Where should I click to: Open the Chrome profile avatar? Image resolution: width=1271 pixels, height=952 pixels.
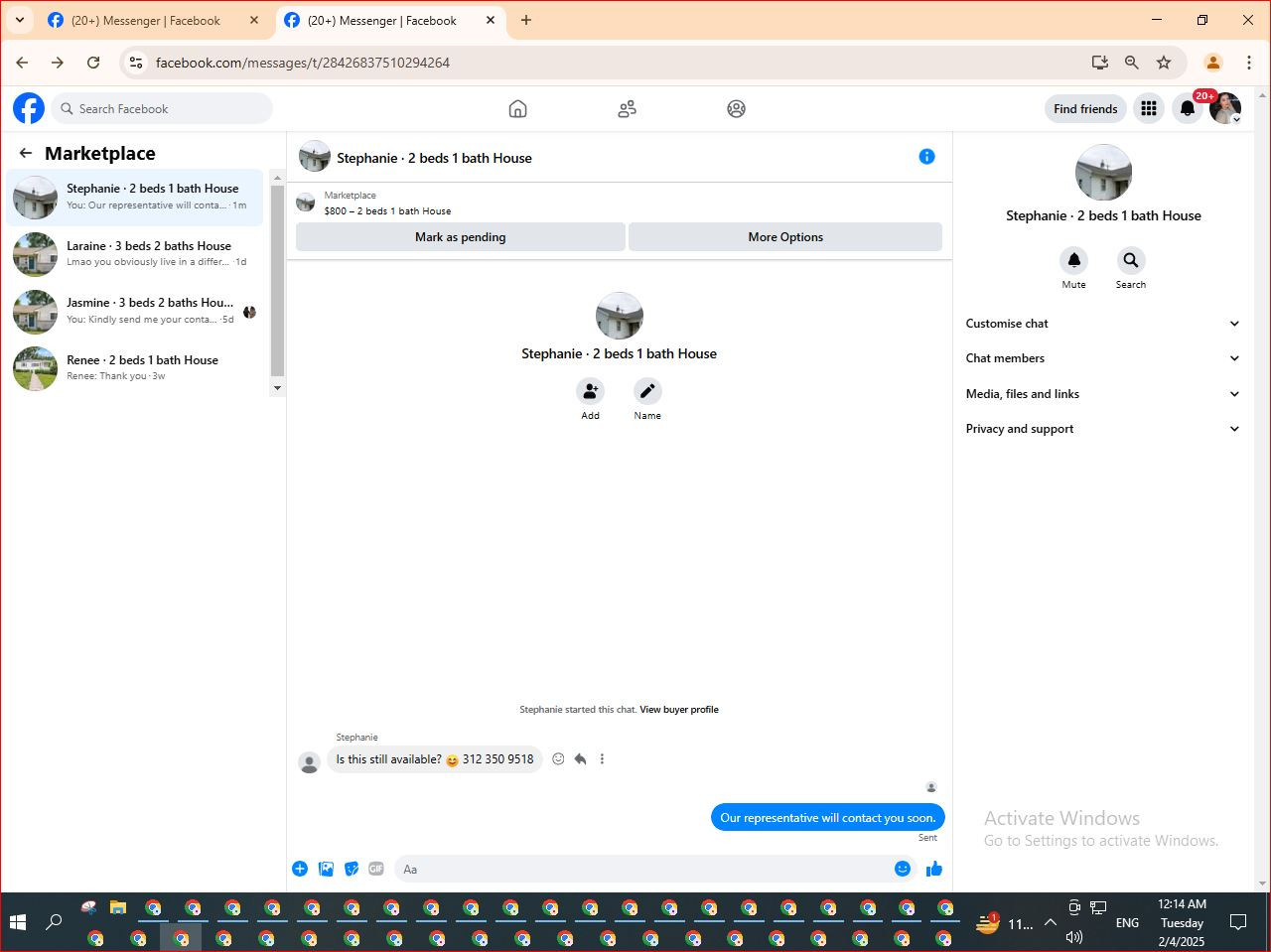click(1212, 63)
